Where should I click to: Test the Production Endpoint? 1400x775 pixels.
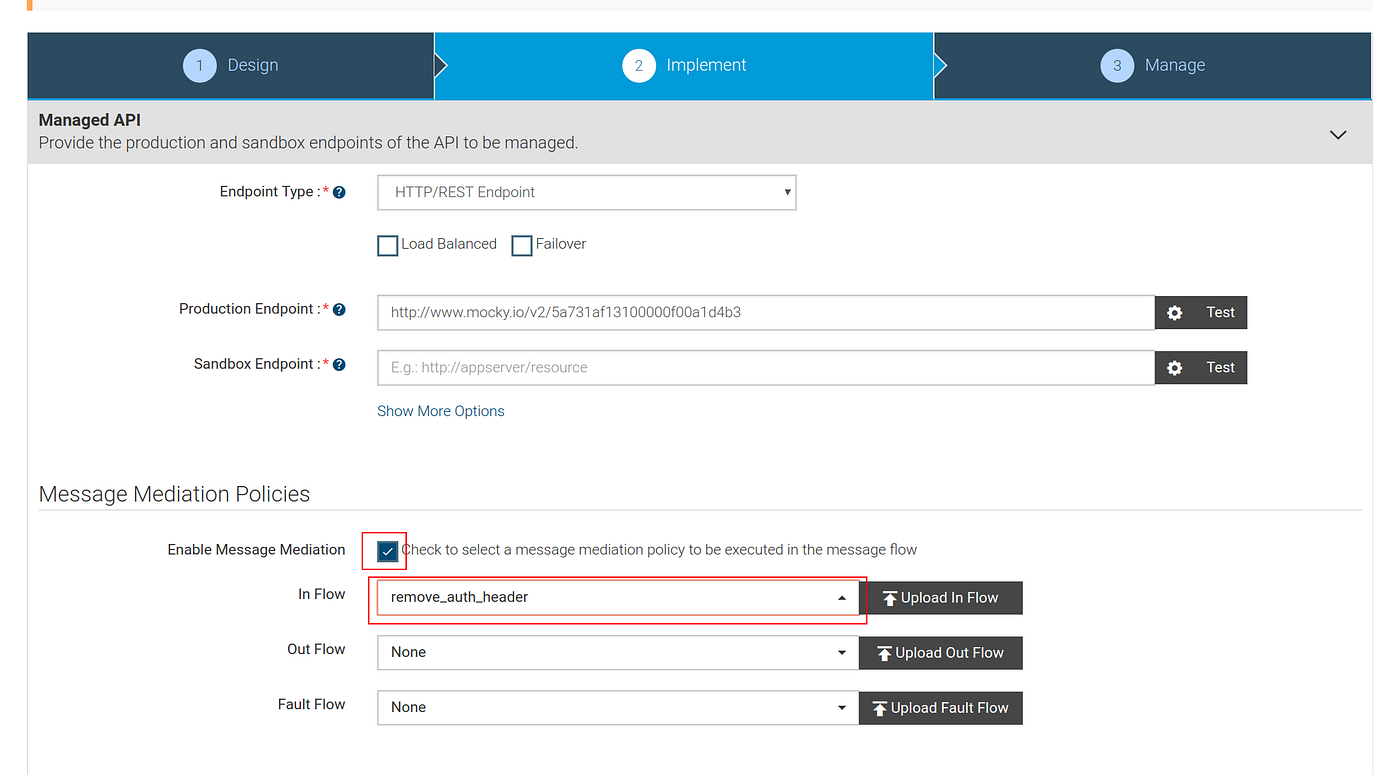pos(1221,312)
